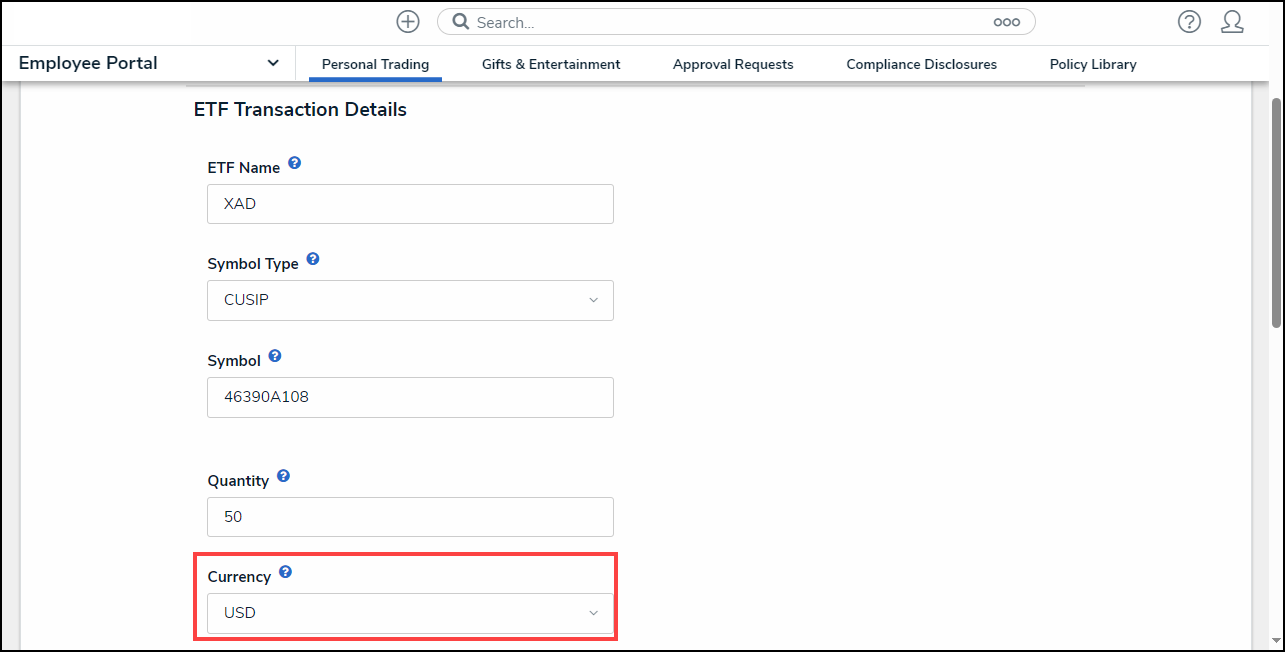1285x652 pixels.
Task: Select the Policy Library tab
Action: (x=1093, y=64)
